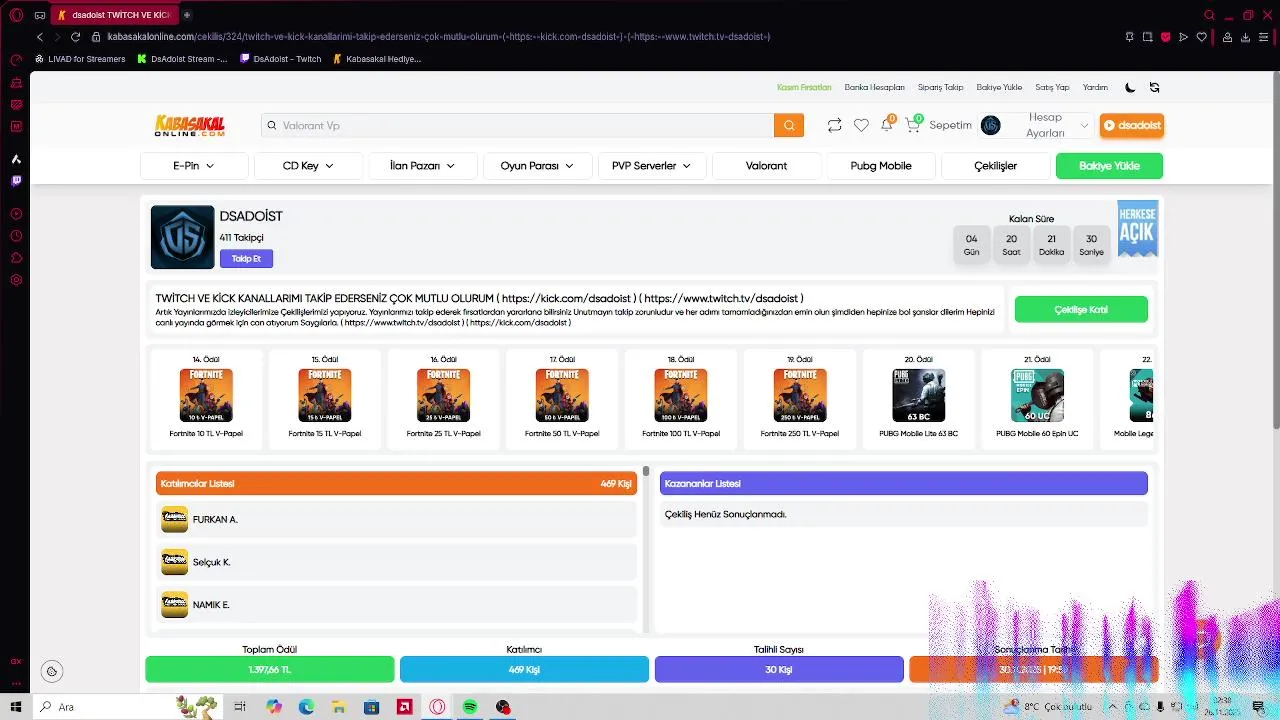
Task: Click the Kabasakal Online logo
Action: click(x=189, y=125)
